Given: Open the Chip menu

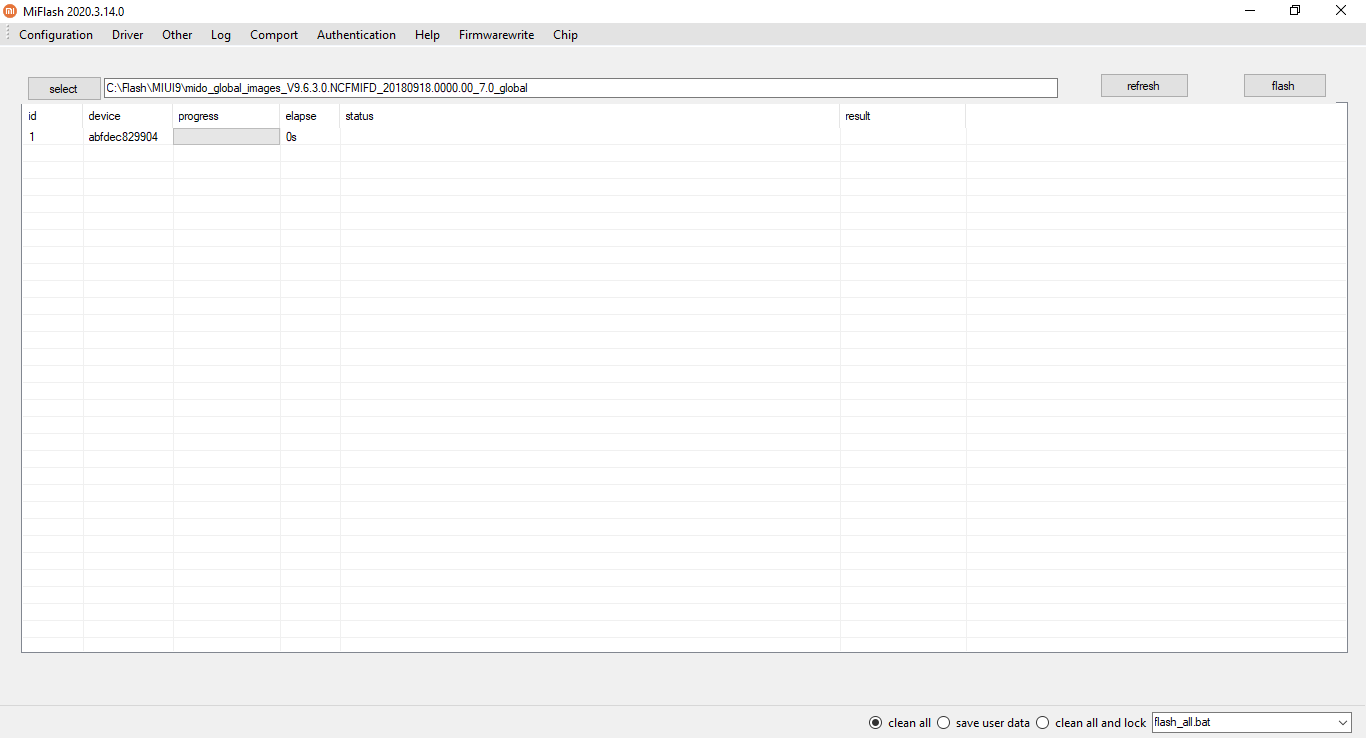Looking at the screenshot, I should click(565, 35).
